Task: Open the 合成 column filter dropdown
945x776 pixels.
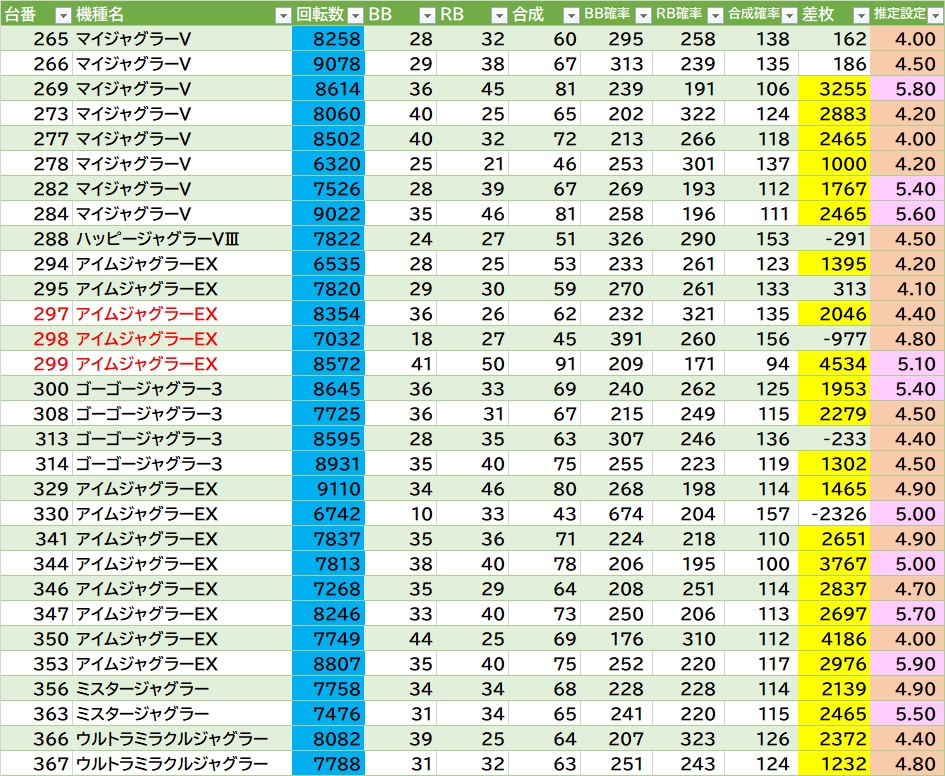Action: click(x=571, y=16)
